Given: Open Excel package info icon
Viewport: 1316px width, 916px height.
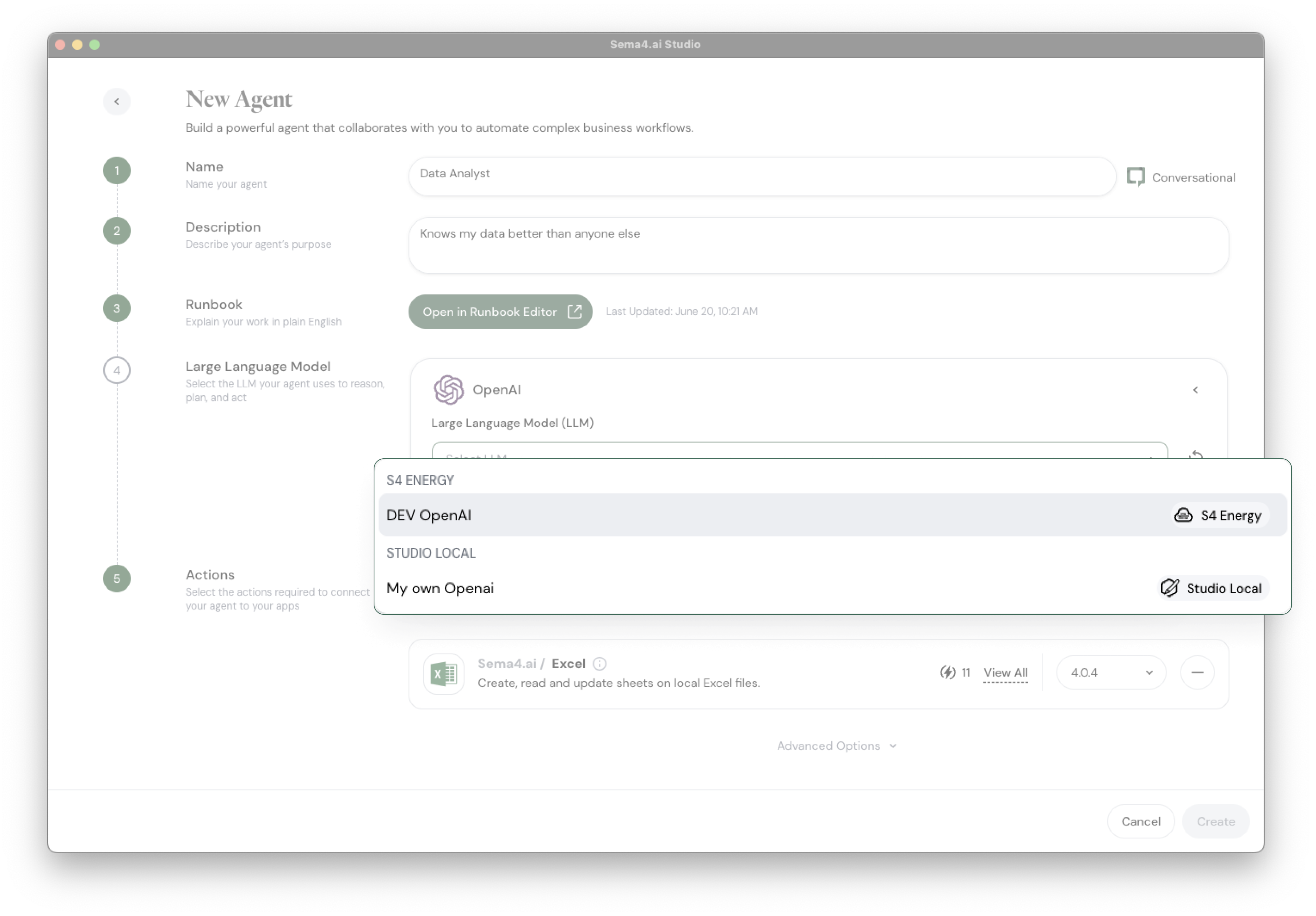Looking at the screenshot, I should [599, 663].
